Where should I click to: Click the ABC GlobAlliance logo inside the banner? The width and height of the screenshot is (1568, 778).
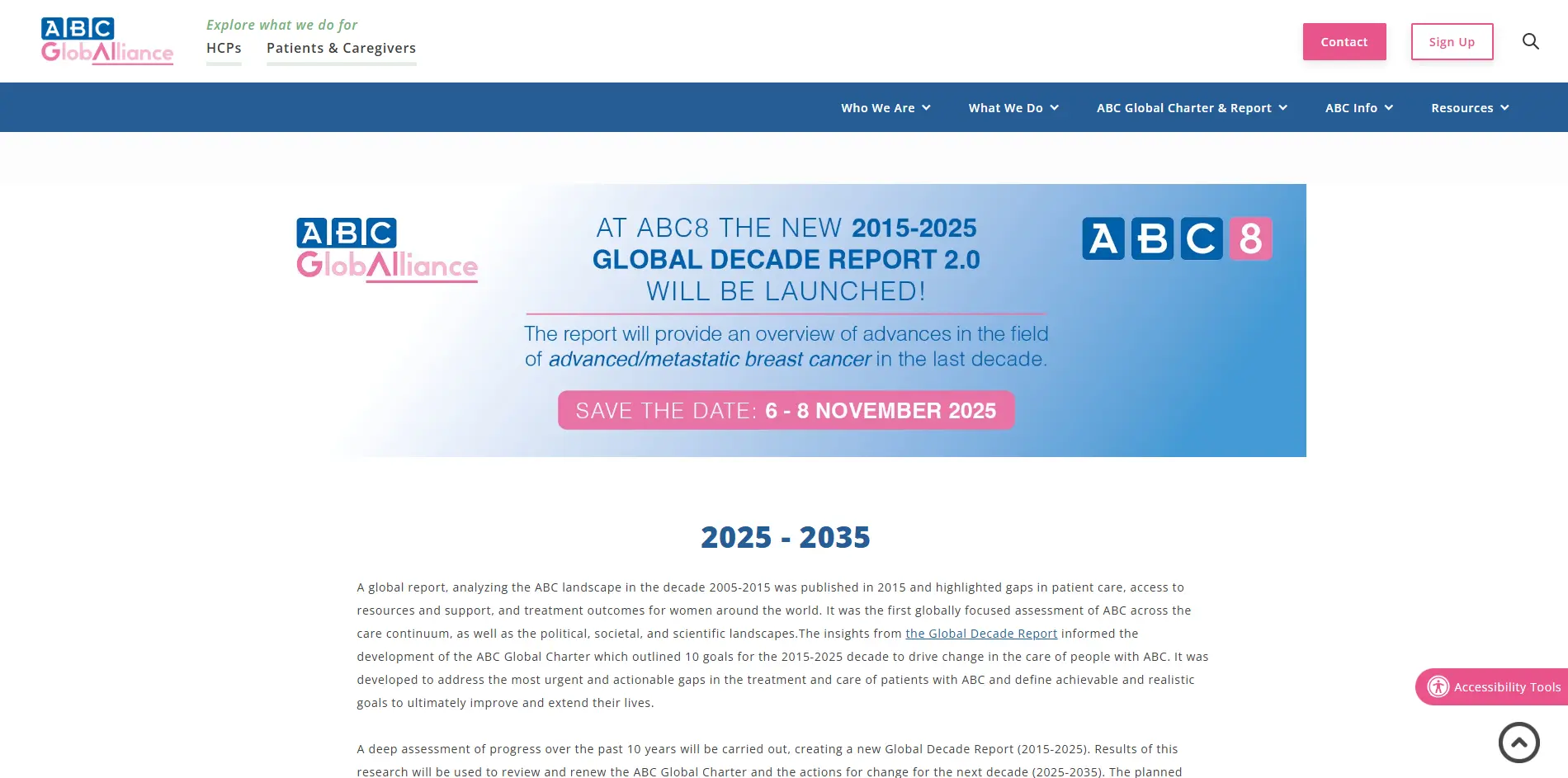pos(386,248)
